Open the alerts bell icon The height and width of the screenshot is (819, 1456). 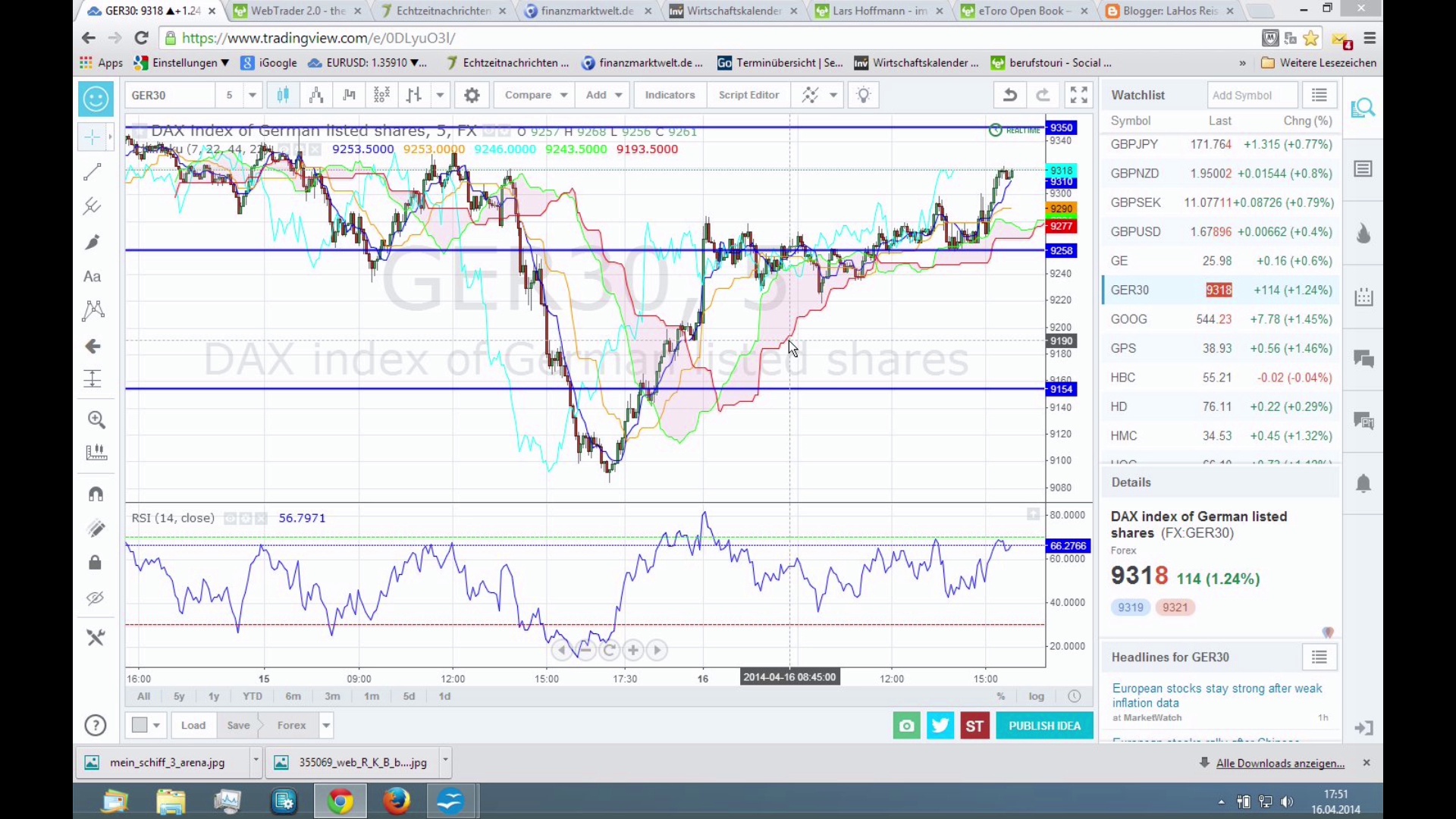(x=1363, y=484)
